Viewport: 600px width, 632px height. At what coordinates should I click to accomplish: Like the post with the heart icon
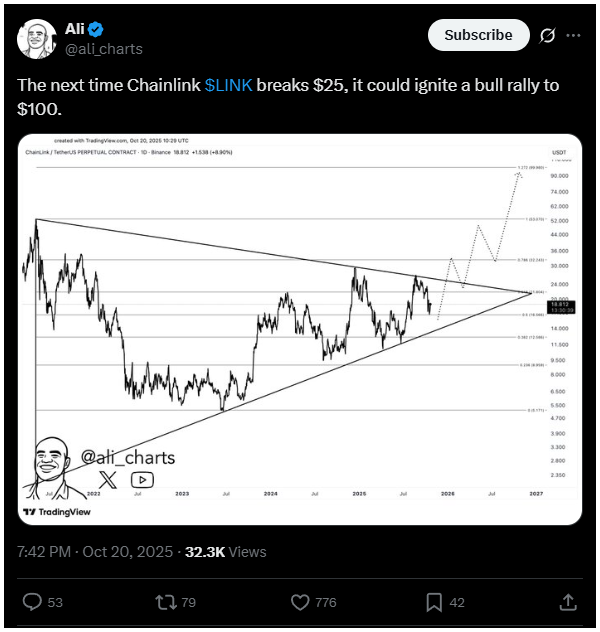300,602
